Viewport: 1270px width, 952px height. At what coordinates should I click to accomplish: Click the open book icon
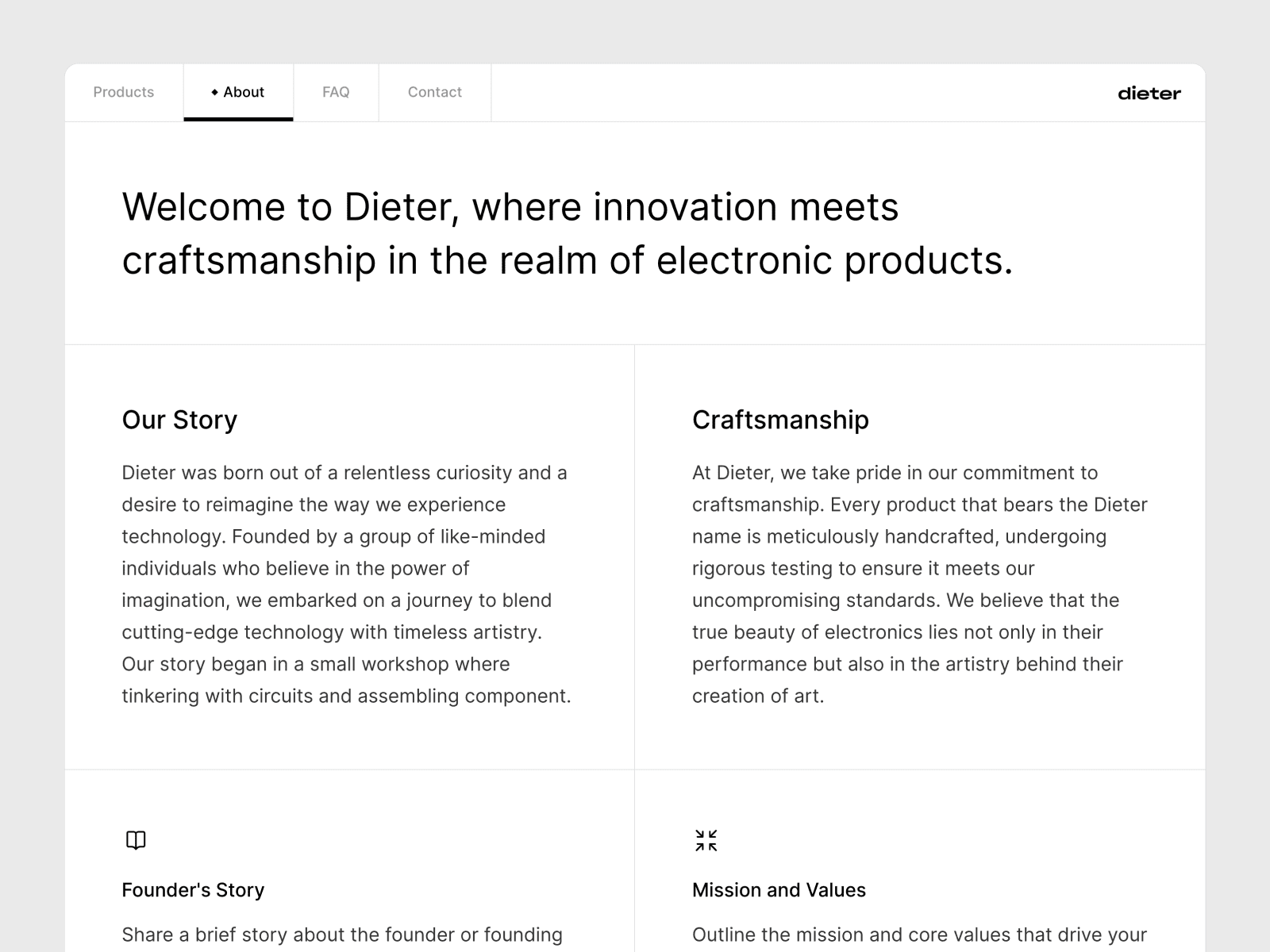click(x=136, y=840)
